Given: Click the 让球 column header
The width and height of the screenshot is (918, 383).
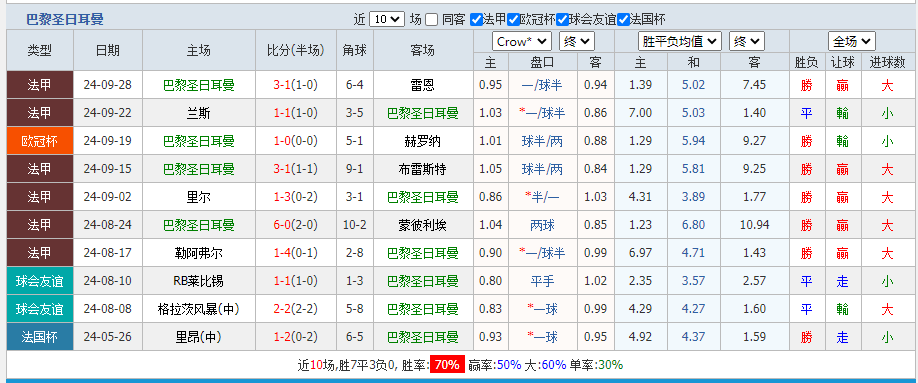Looking at the screenshot, I should 843,62.
